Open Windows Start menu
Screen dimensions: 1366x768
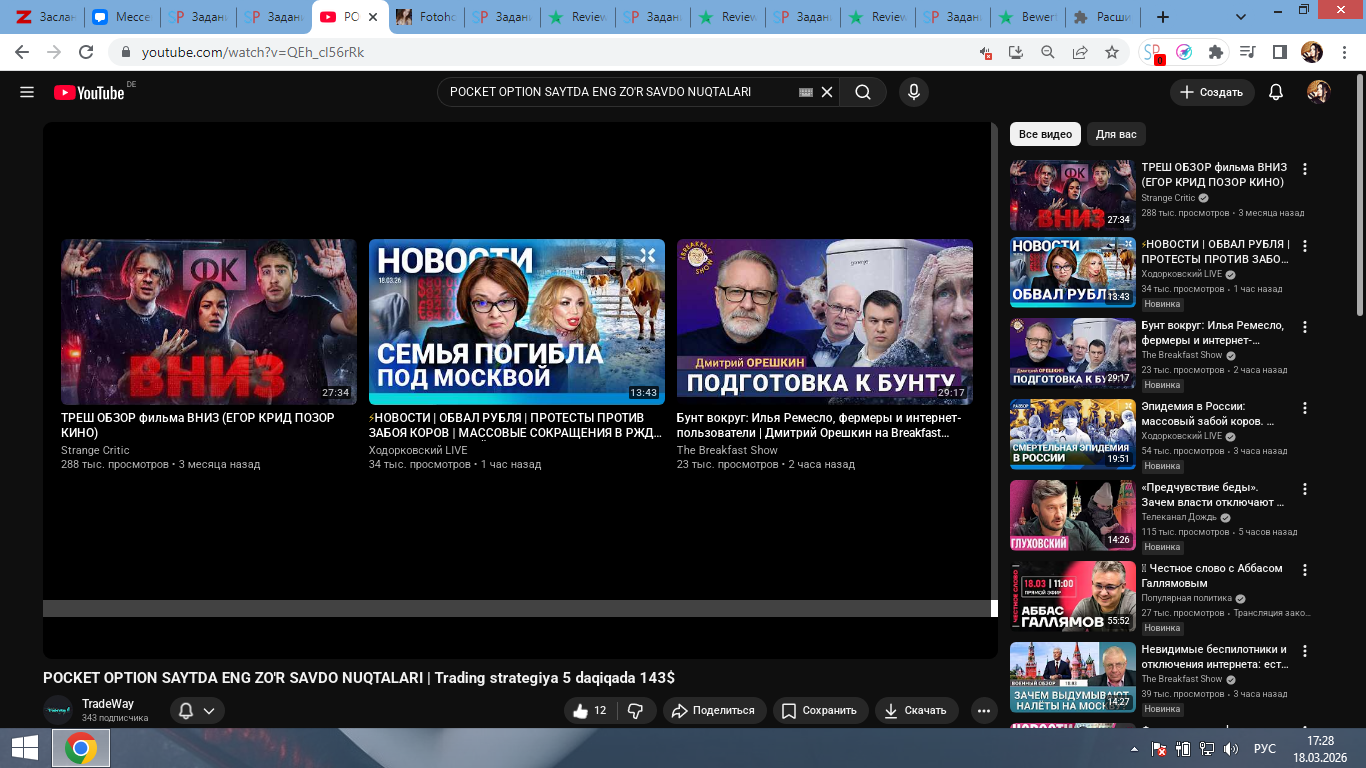pyautogui.click(x=25, y=748)
